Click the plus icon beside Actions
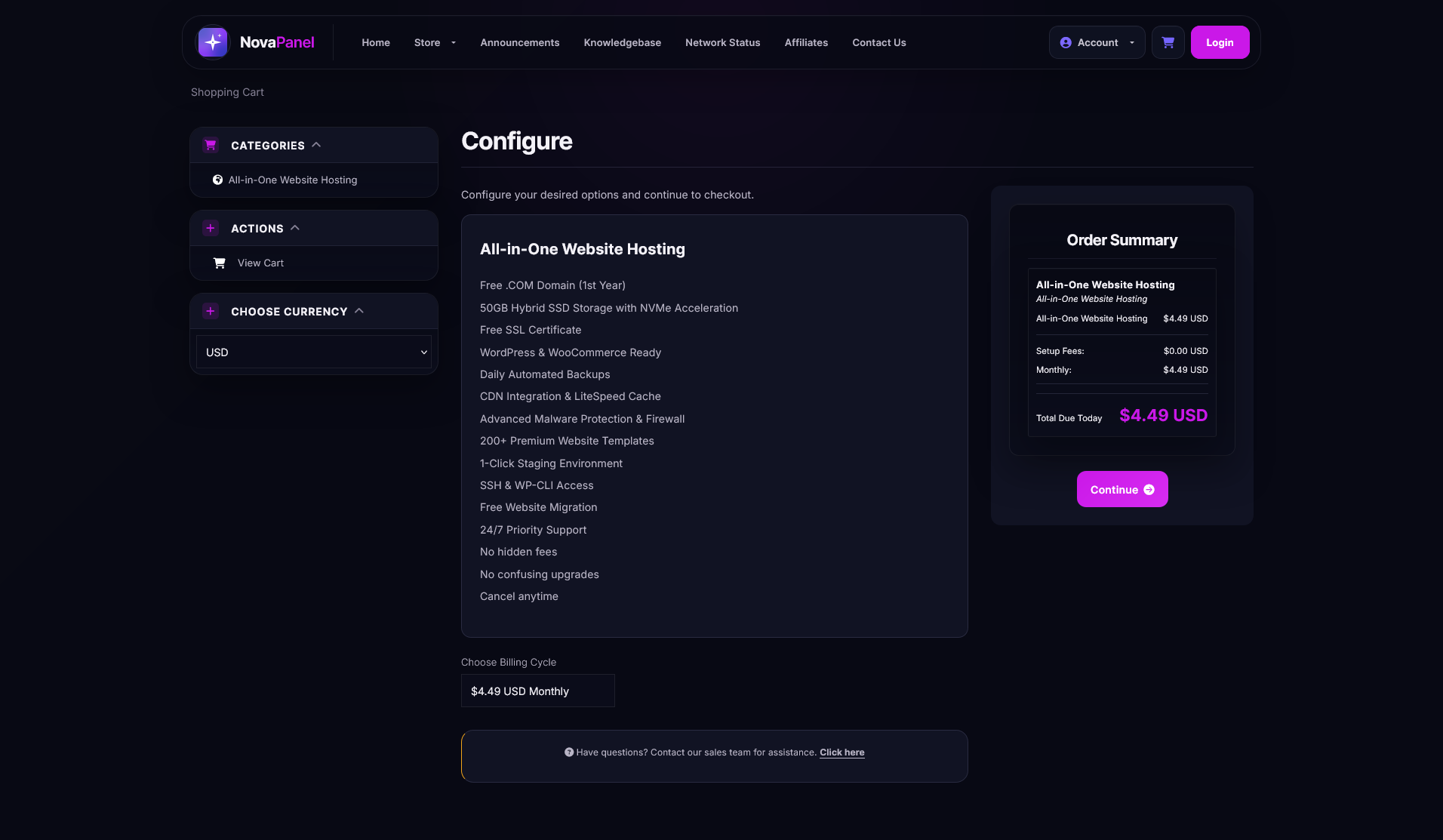 click(211, 228)
